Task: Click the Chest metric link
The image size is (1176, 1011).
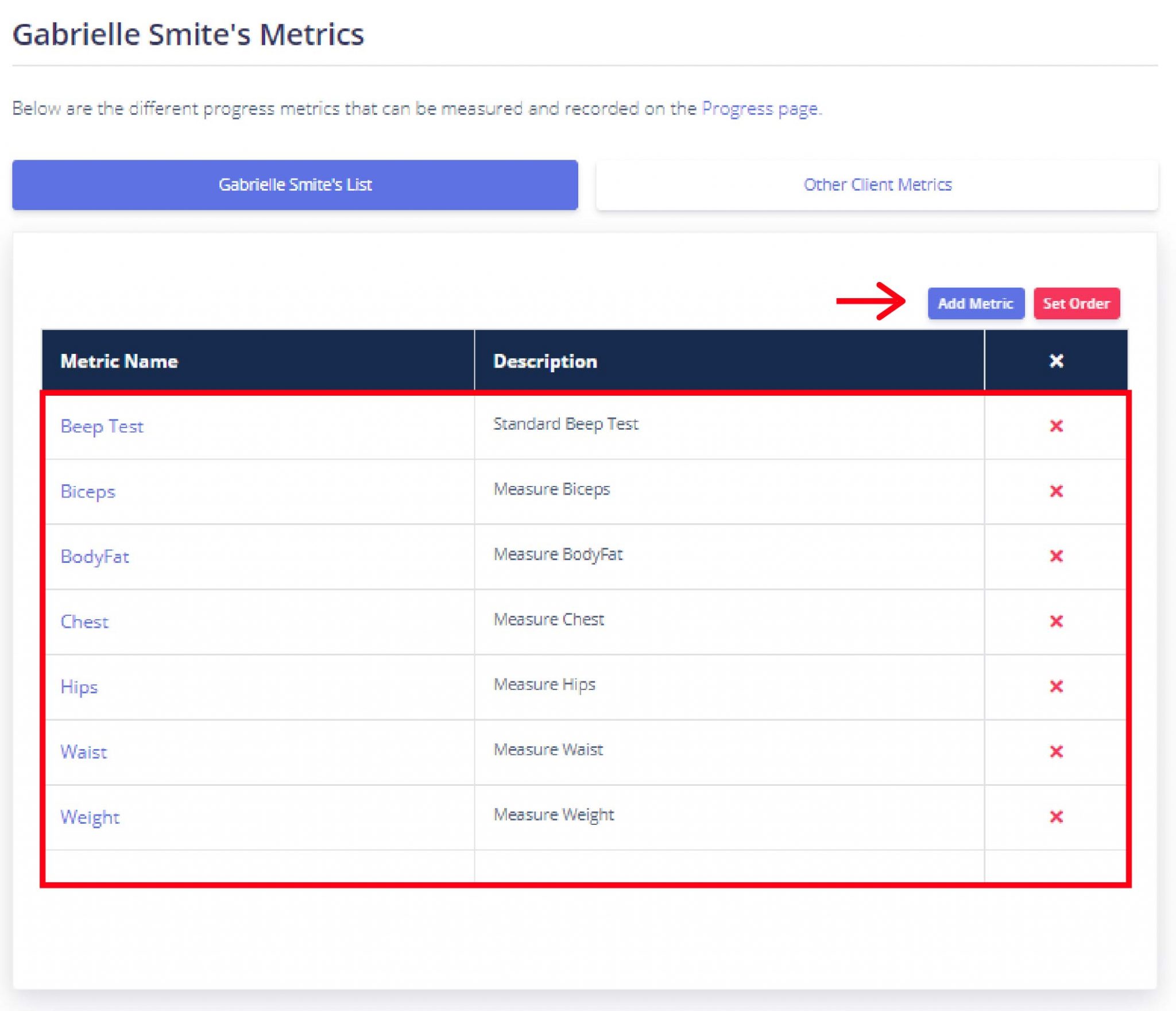Action: coord(85,622)
